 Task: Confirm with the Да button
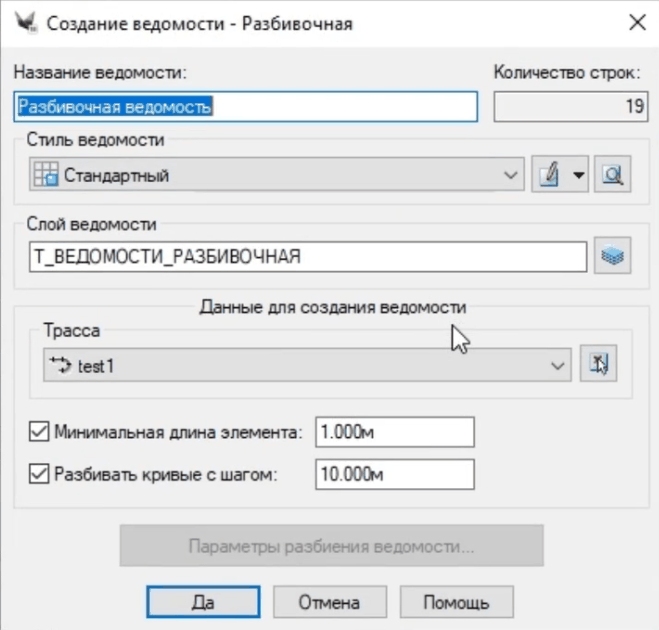coord(203,602)
